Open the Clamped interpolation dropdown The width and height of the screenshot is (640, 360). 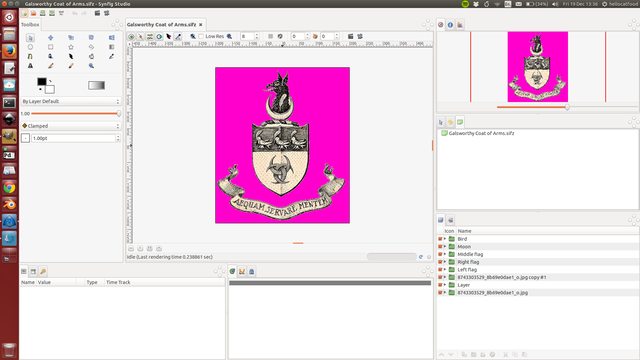pyautogui.click(x=71, y=126)
